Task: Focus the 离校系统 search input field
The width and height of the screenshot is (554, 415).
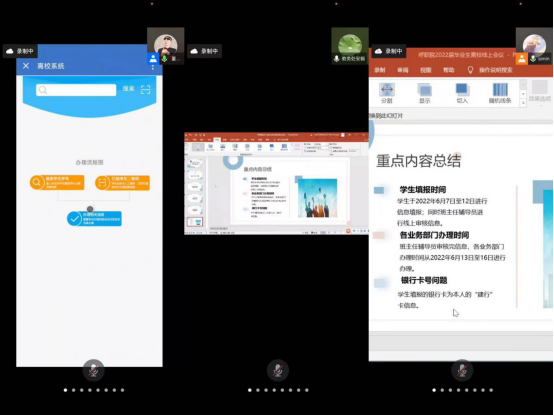Action: pyautogui.click(x=76, y=90)
